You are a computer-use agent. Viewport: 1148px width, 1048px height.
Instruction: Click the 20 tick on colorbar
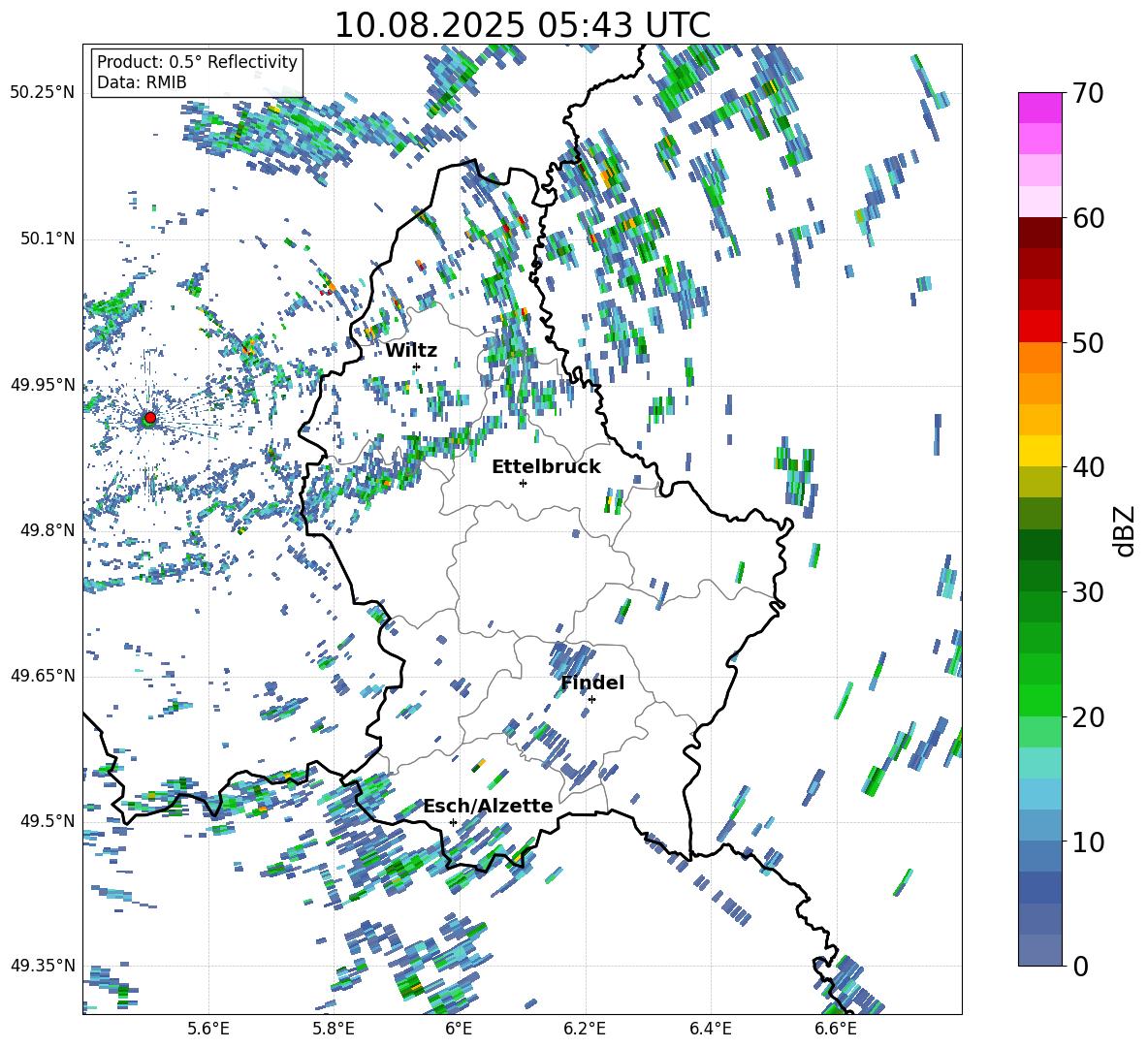click(1088, 717)
